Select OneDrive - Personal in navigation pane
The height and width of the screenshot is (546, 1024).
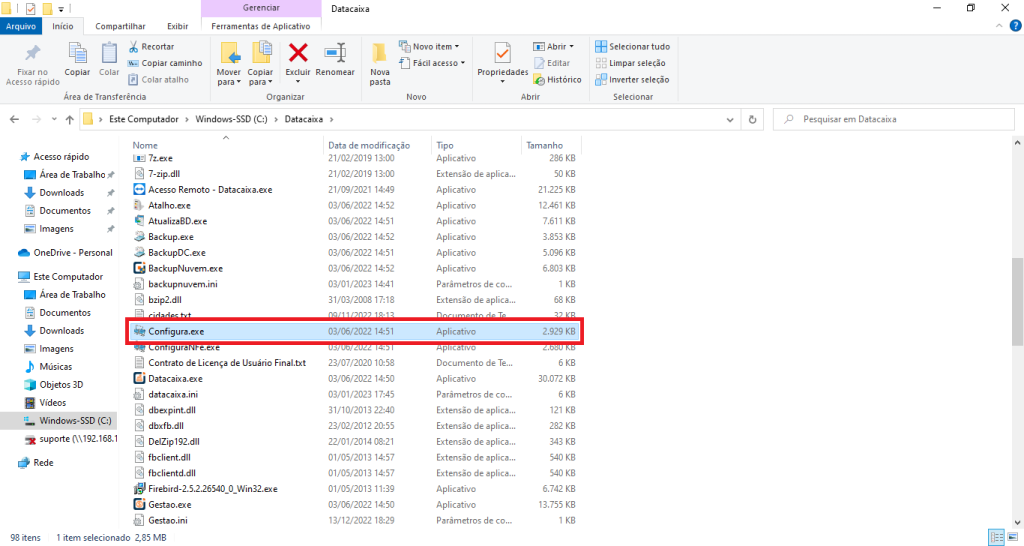pos(66,253)
